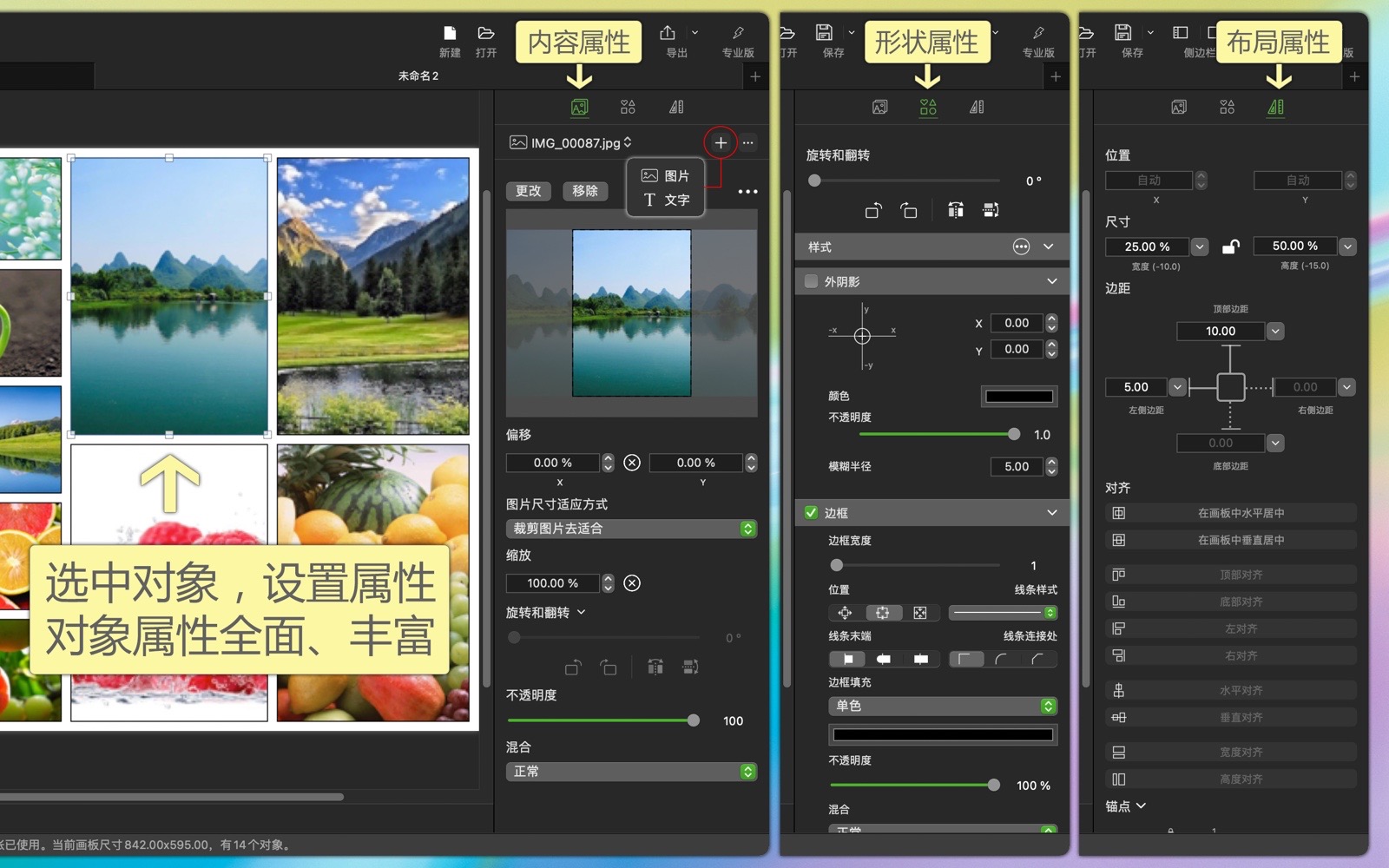Click the red-circled plus add content button

[721, 142]
